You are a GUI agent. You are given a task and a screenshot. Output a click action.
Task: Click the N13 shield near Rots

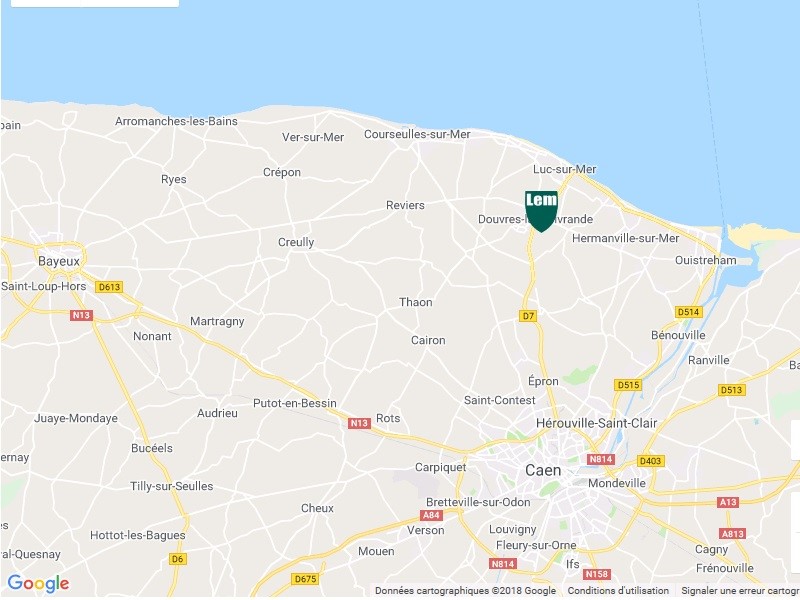click(x=359, y=423)
